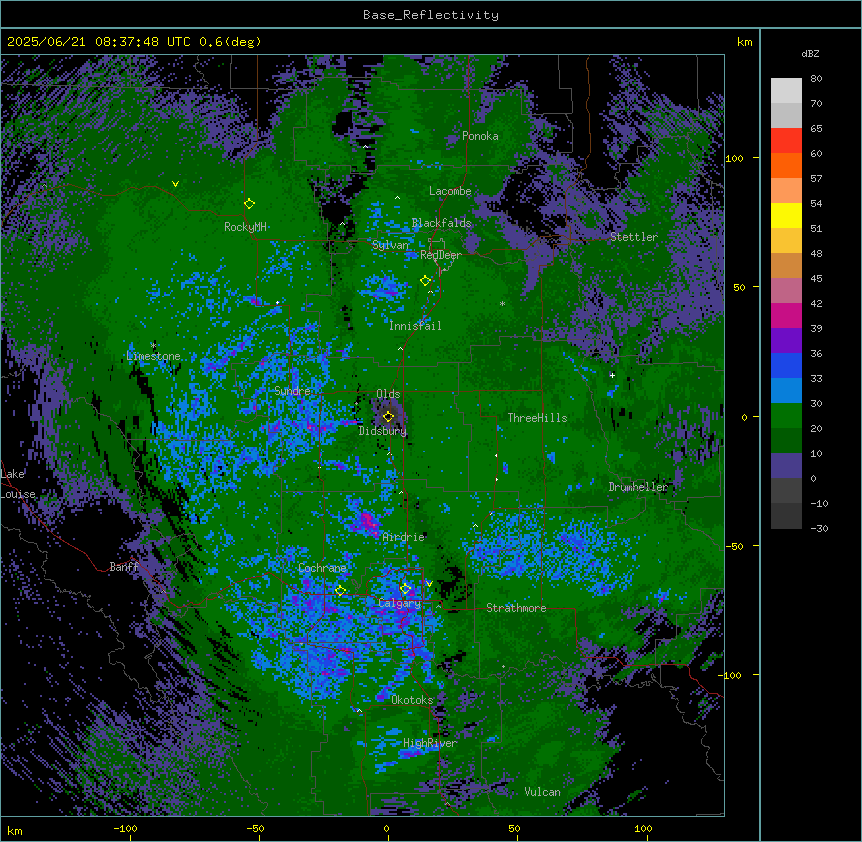Pick the green 20-30 dBZ legend swatch
862x842 pixels.
(x=786, y=416)
